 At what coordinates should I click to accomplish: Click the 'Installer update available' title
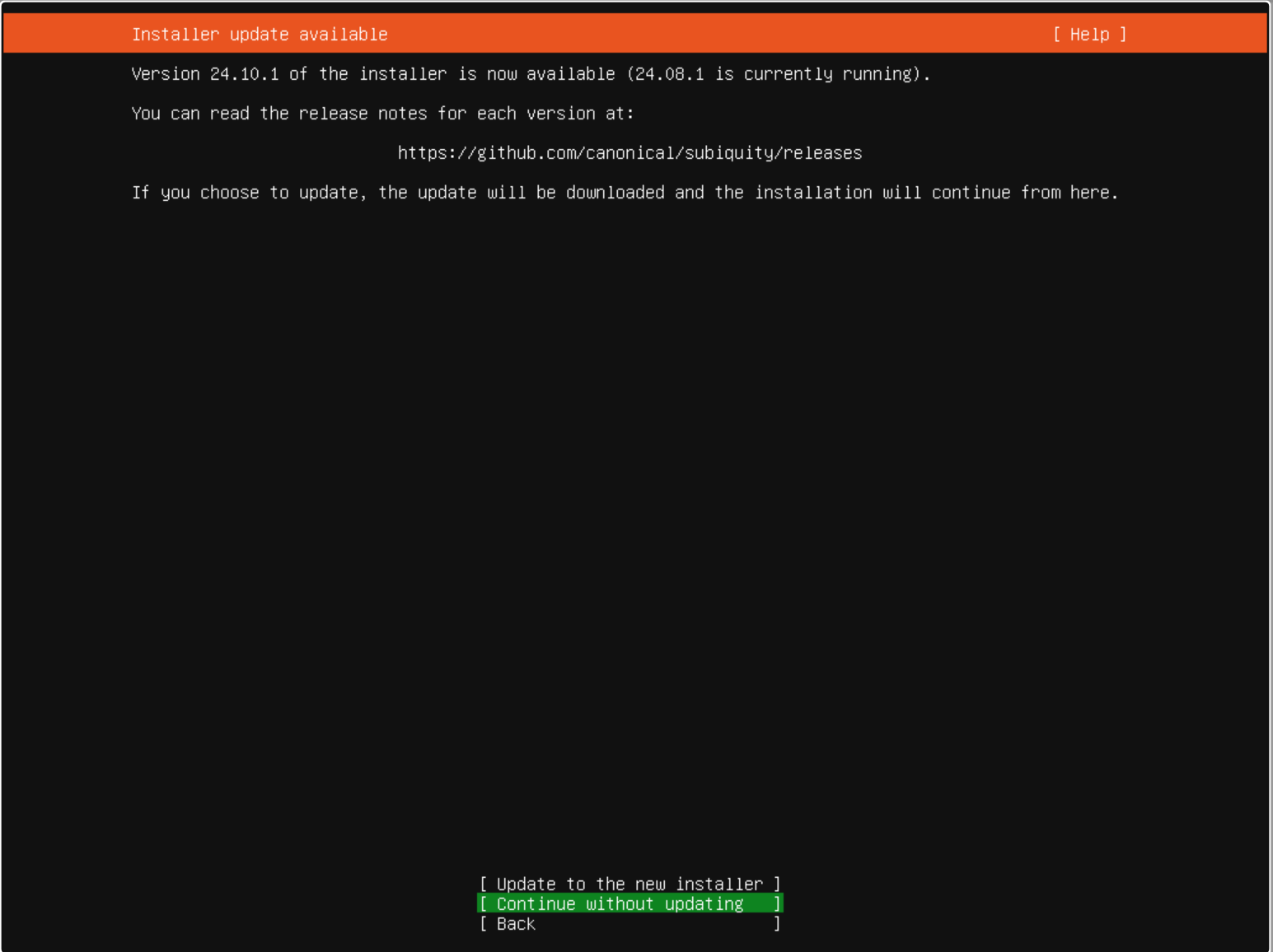(260, 35)
